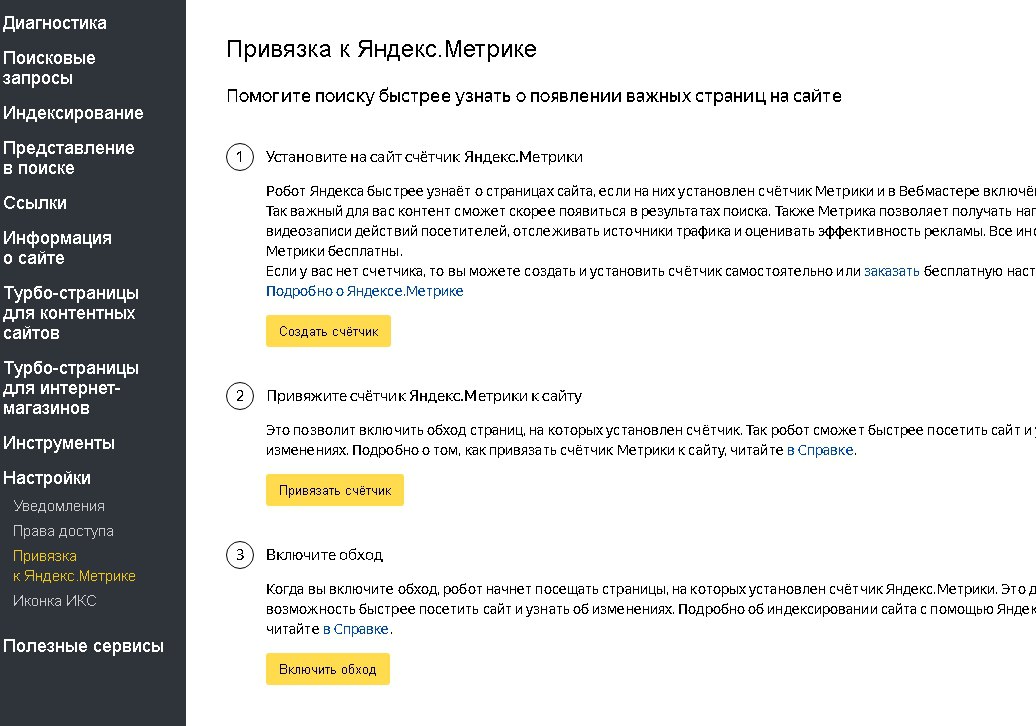This screenshot has width=1036, height=726.
Task: Select Привязка к Яндекс.Метрике sidebar item
Action: coord(74,566)
